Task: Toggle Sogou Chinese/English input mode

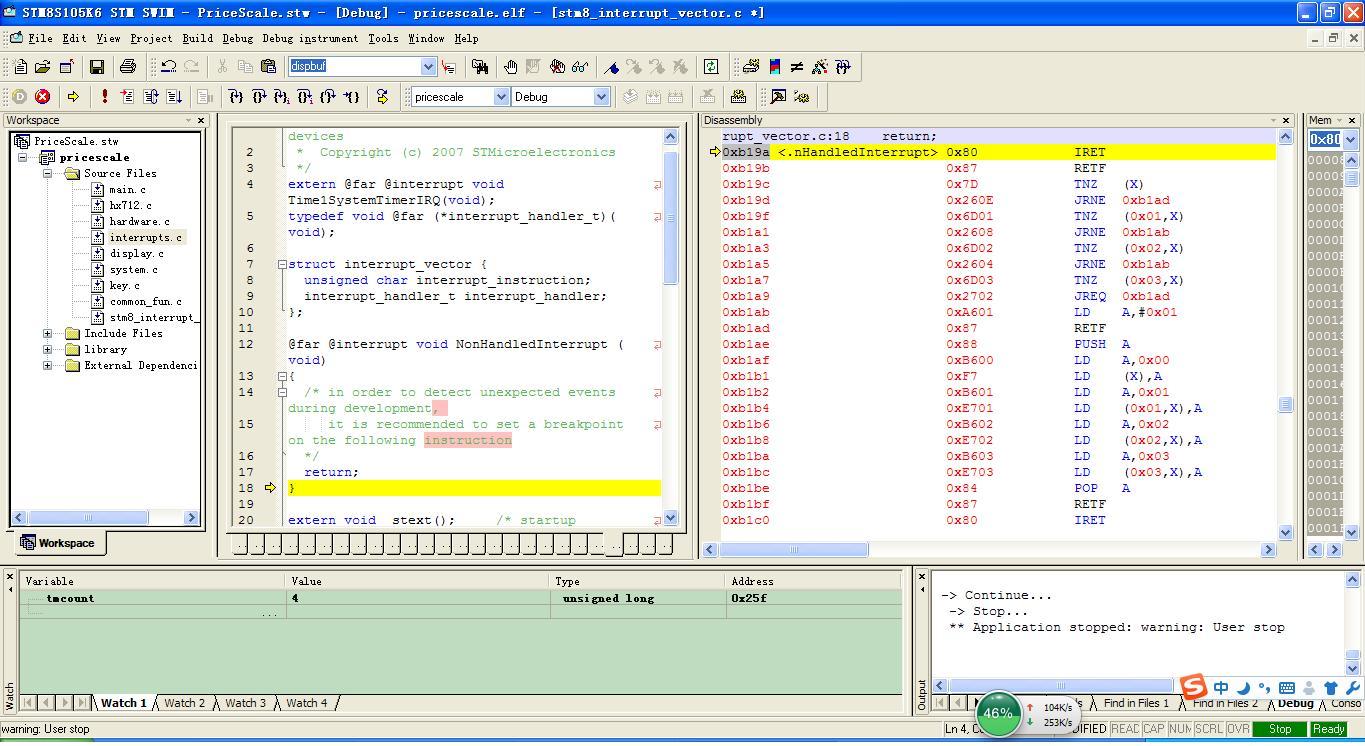Action: pyautogui.click(x=1221, y=688)
